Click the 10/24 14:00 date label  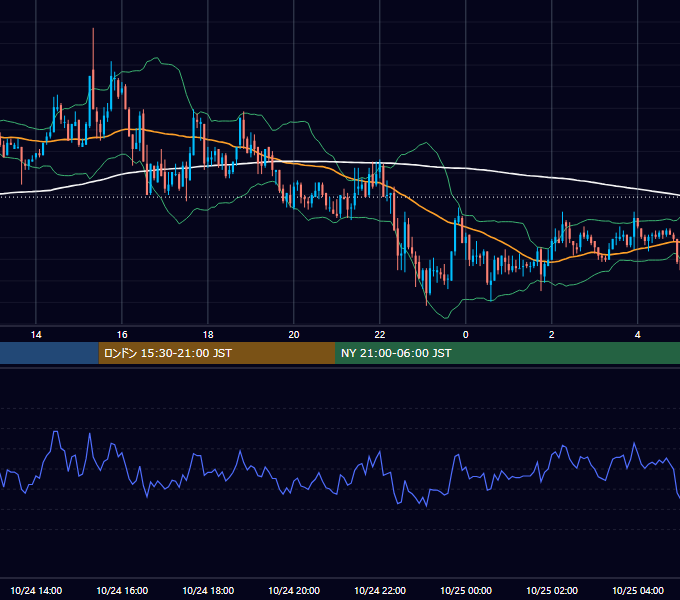click(36, 590)
